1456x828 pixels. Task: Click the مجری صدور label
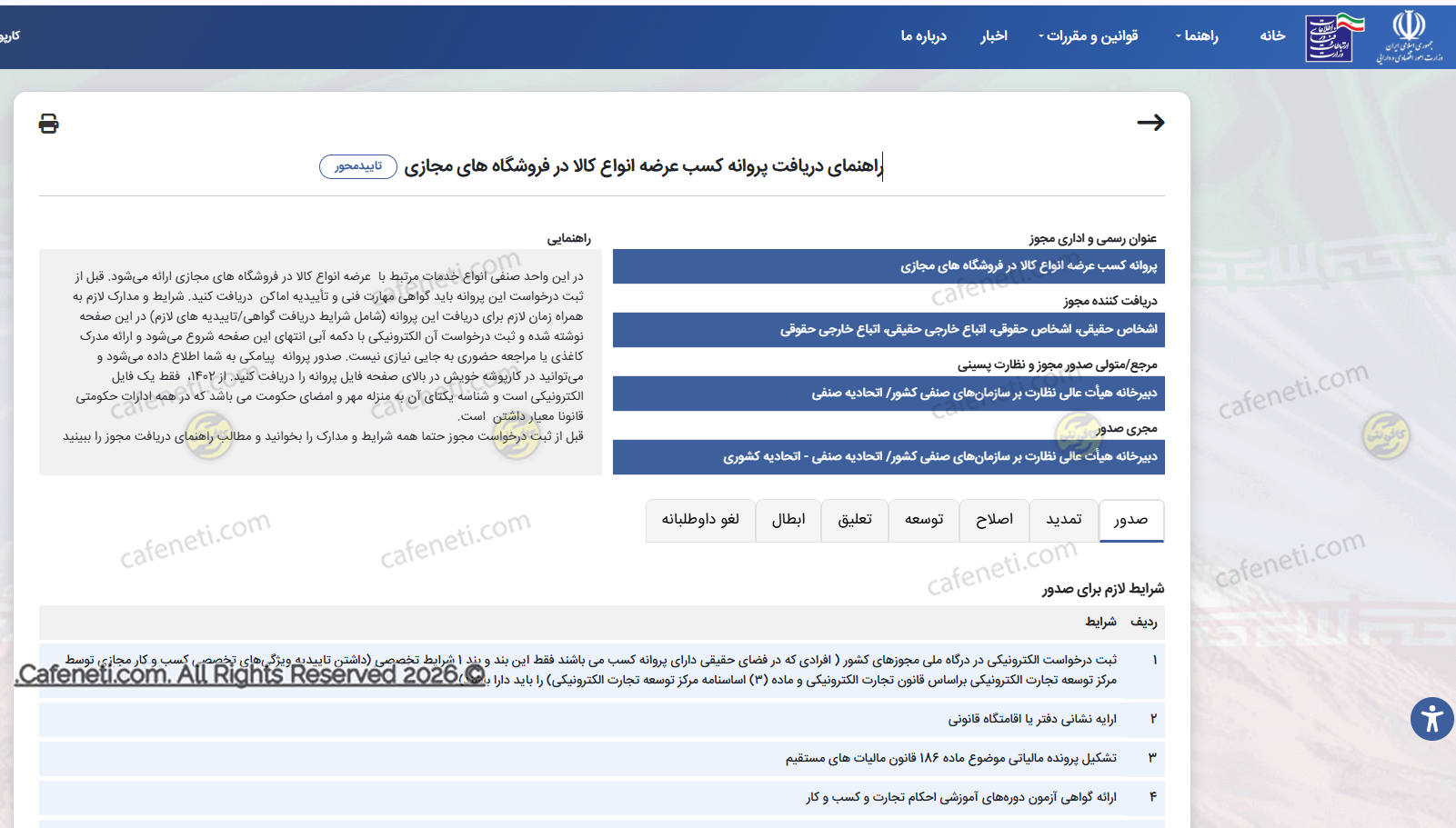click(x=1127, y=428)
